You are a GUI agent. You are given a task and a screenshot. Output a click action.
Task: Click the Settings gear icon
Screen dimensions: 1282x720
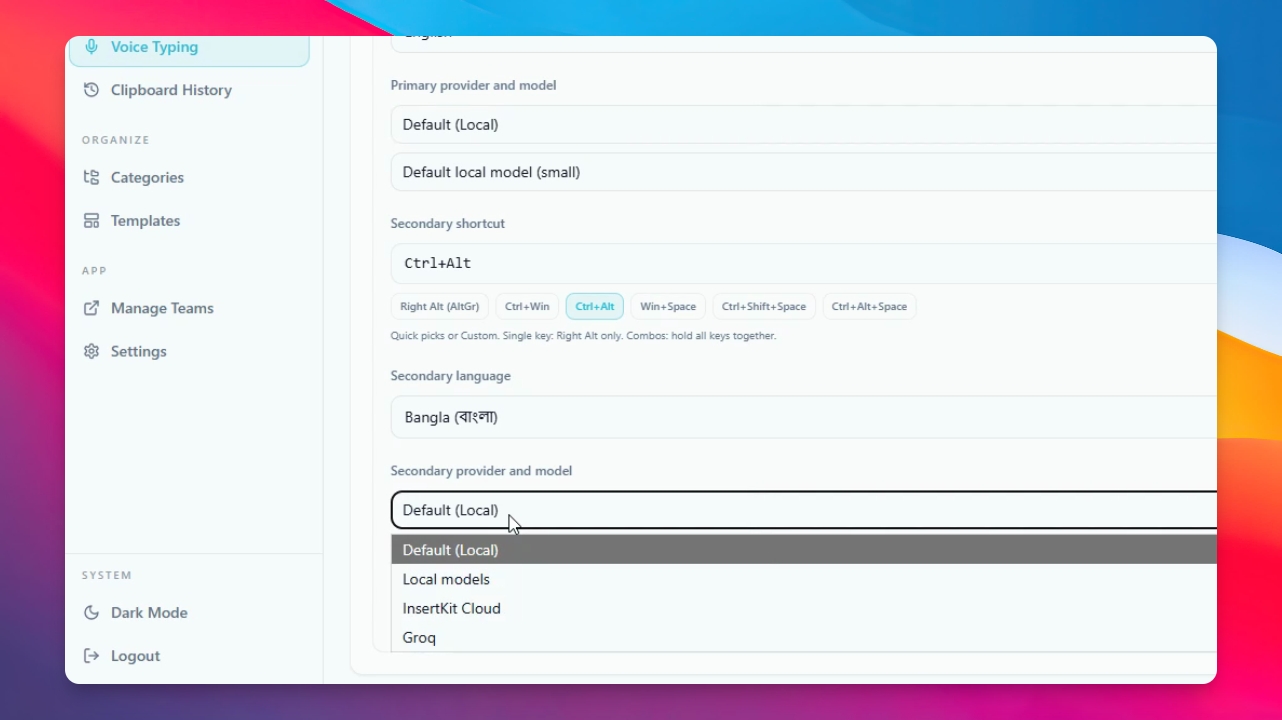pyautogui.click(x=92, y=351)
